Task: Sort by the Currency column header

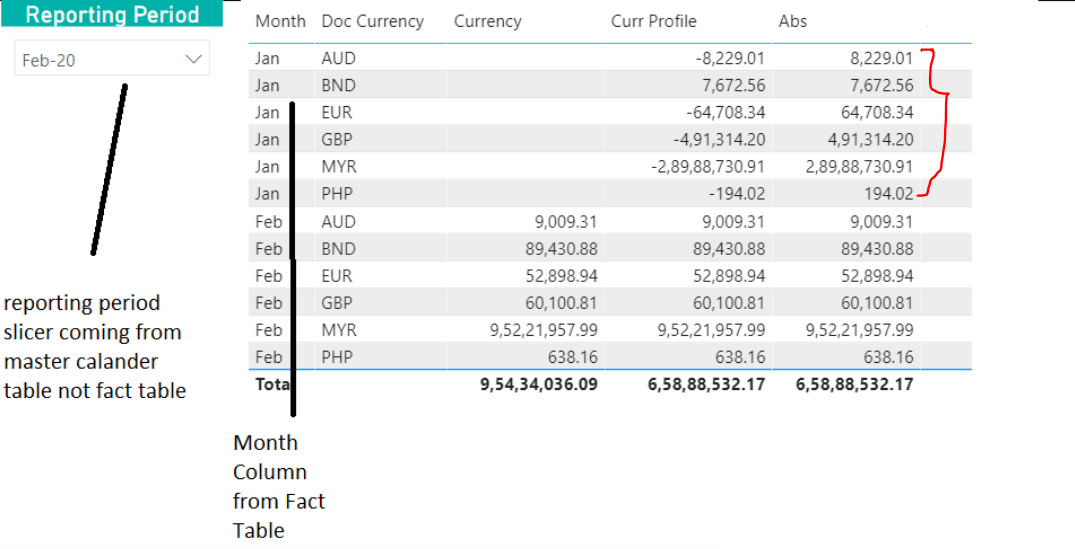Action: click(487, 21)
